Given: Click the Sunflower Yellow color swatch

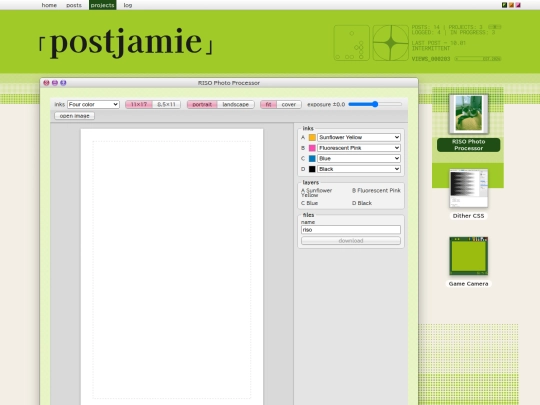Looking at the screenshot, I should tap(312, 137).
